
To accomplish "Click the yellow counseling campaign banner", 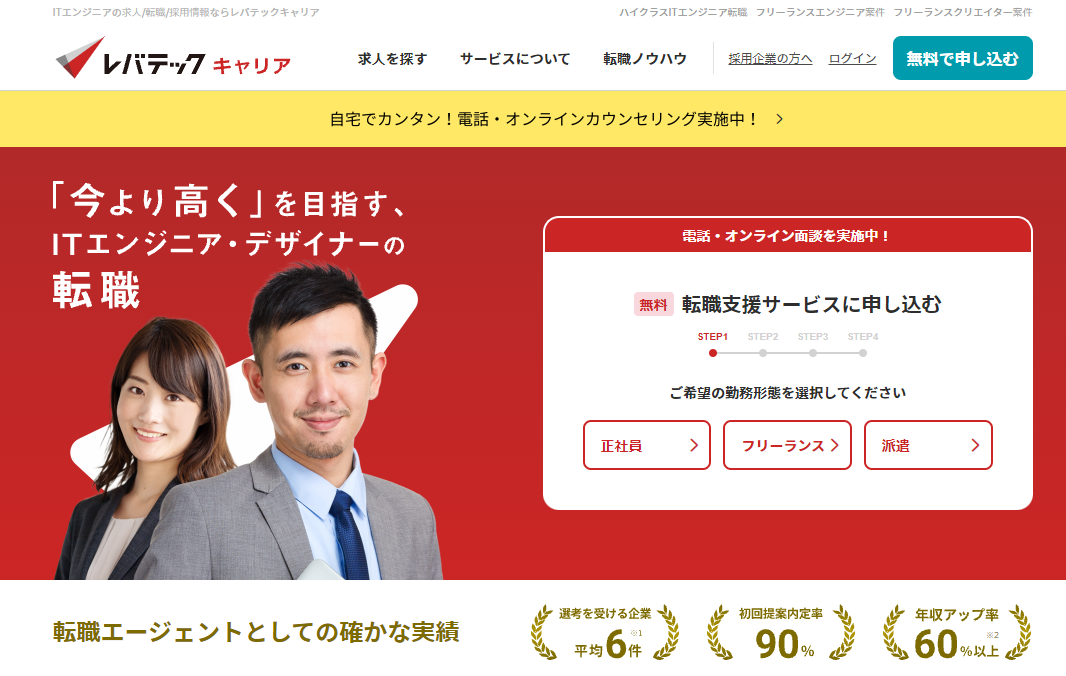I will tap(533, 119).
